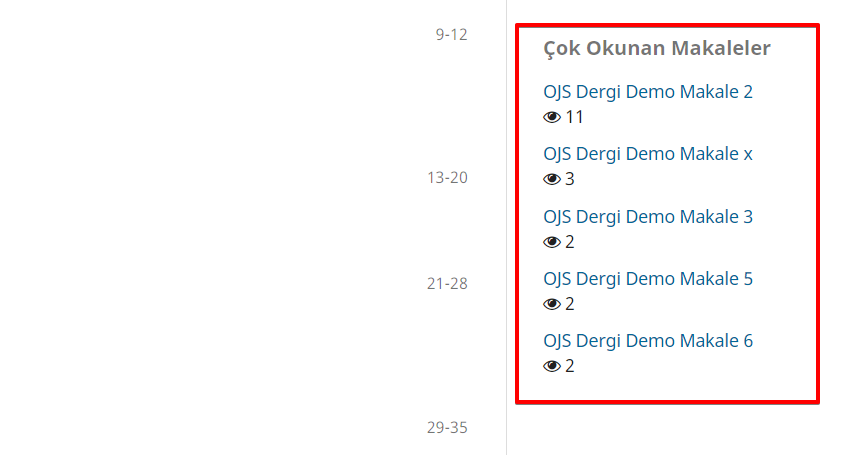Click the eye icon under Makale x

click(x=552, y=179)
